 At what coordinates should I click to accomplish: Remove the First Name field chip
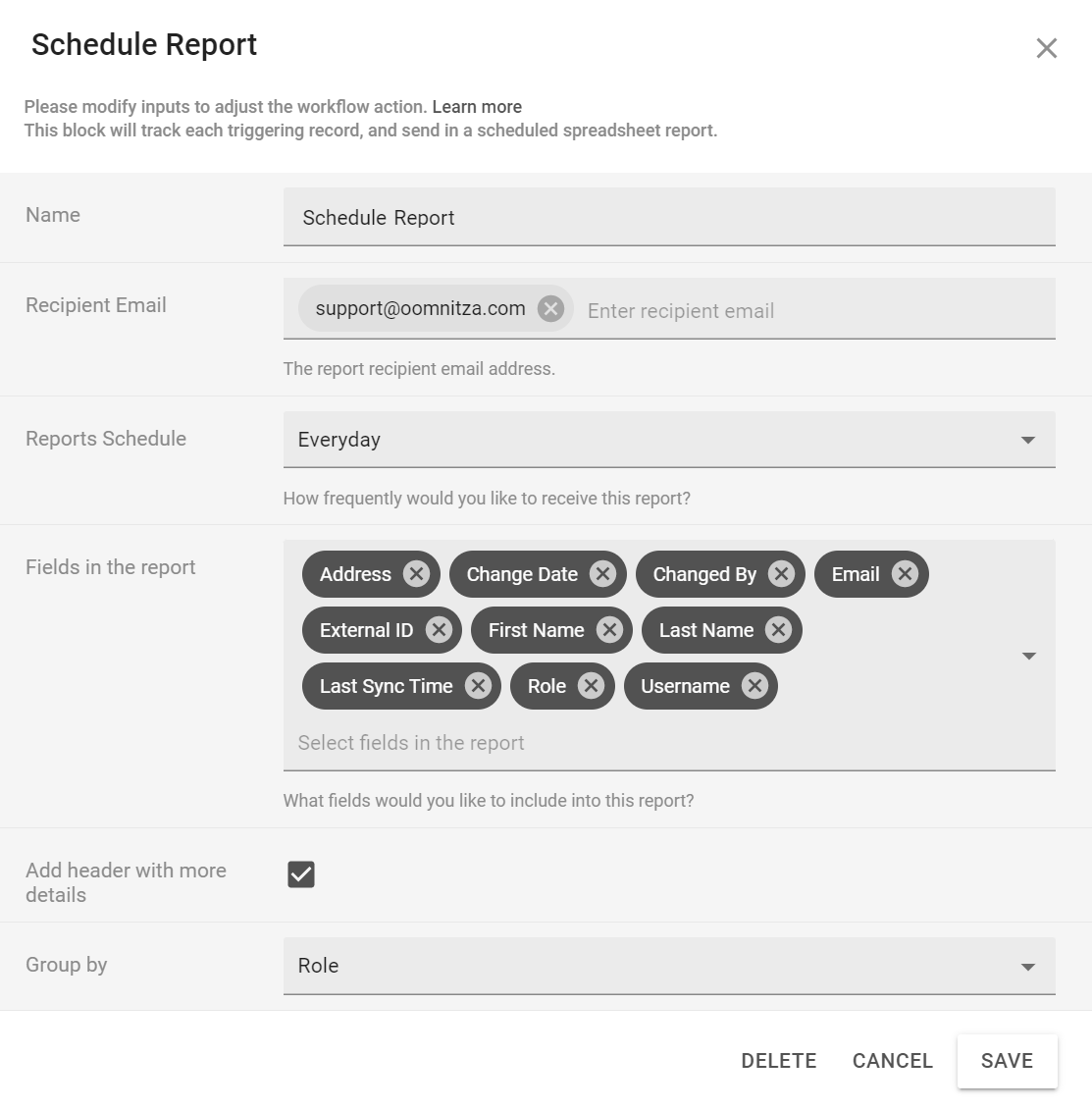(609, 630)
